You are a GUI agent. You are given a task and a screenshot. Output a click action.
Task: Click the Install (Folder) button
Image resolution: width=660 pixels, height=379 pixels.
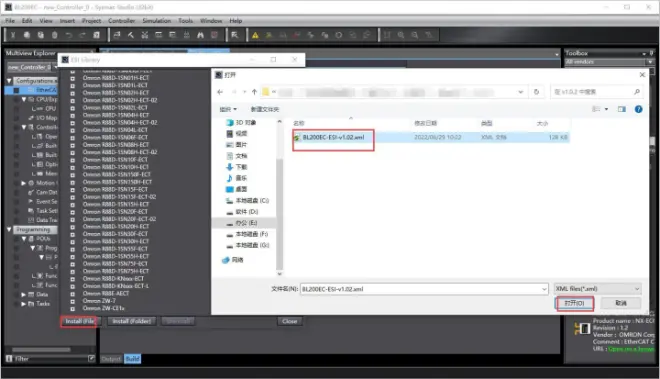coord(131,321)
